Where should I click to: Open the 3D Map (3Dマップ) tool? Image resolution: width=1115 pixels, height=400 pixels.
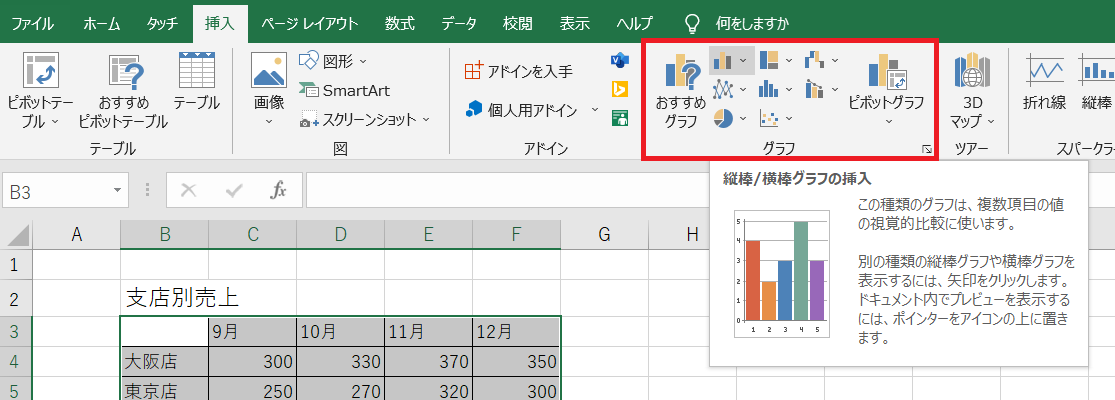(x=972, y=90)
